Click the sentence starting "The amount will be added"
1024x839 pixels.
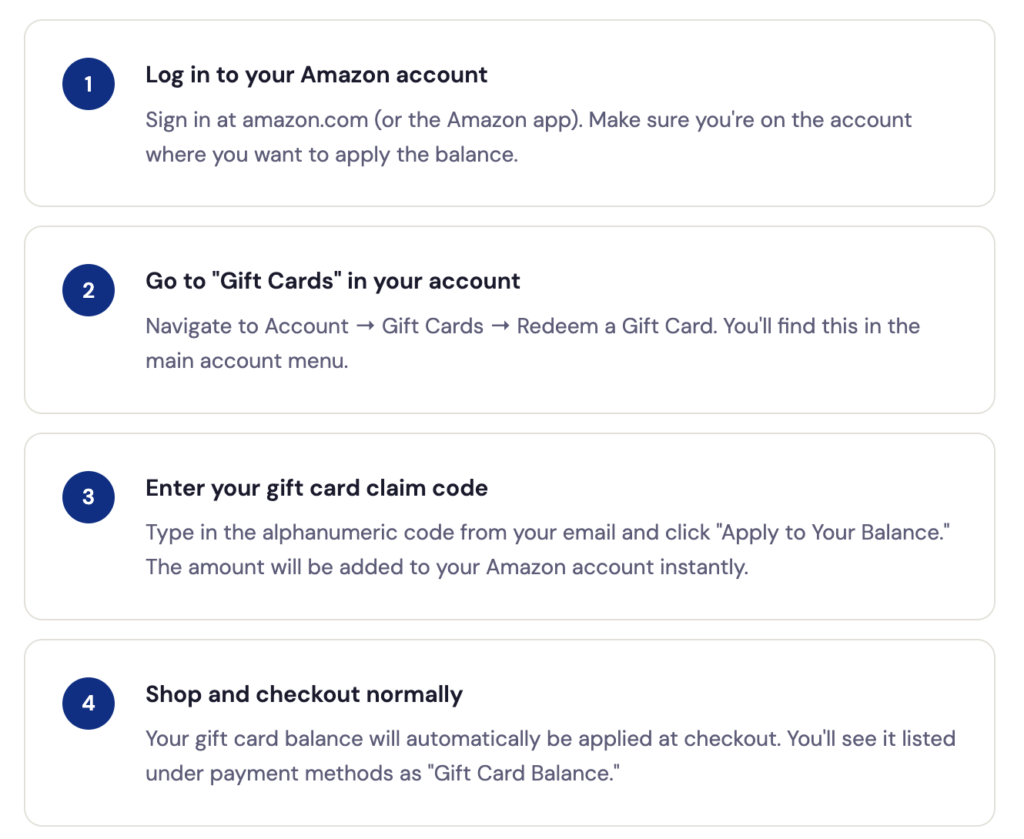click(446, 567)
